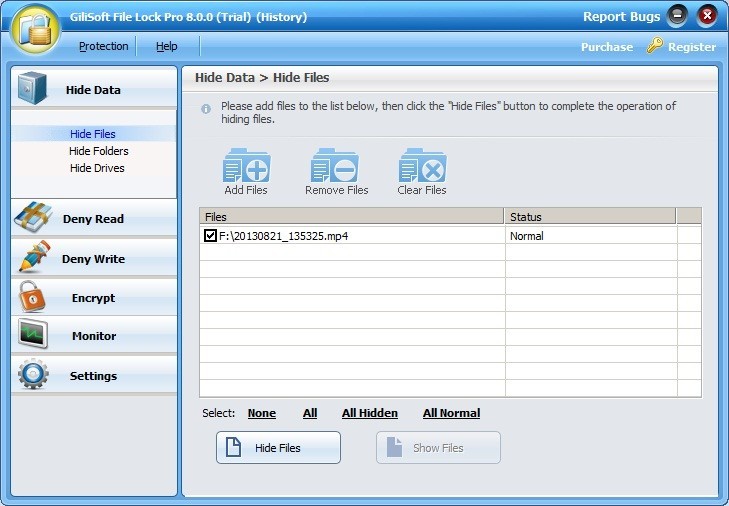Open the Protection menu
This screenshot has height=506, width=729.
(103, 46)
